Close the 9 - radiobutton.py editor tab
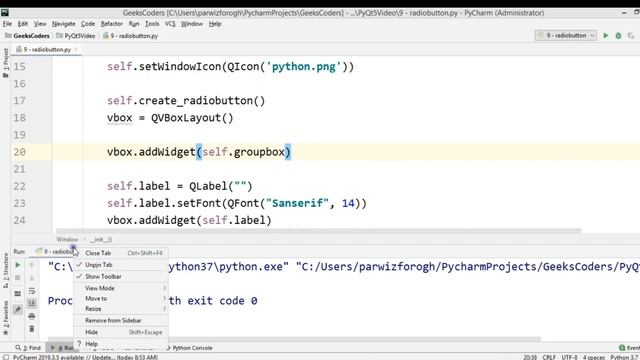Viewport: 640px width, 360px height. coord(76,49)
